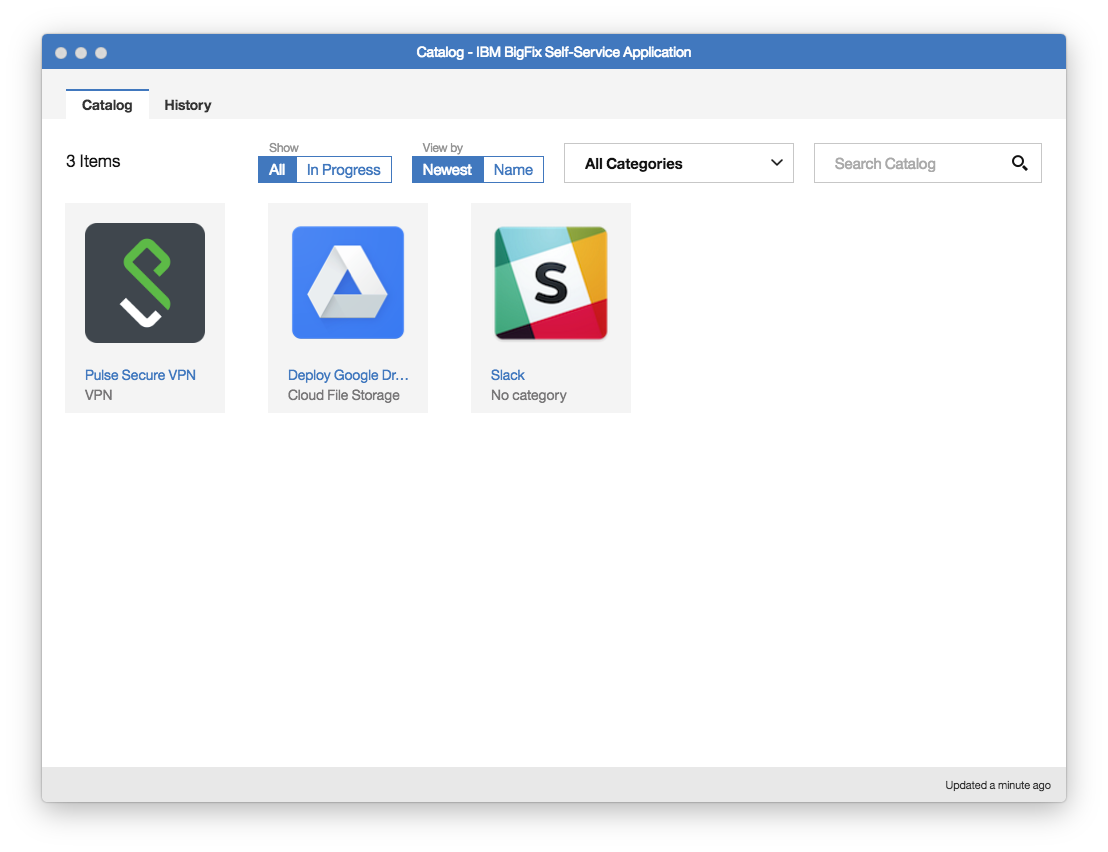Focus the Search Catalog input field
1108x852 pixels.
tap(908, 163)
